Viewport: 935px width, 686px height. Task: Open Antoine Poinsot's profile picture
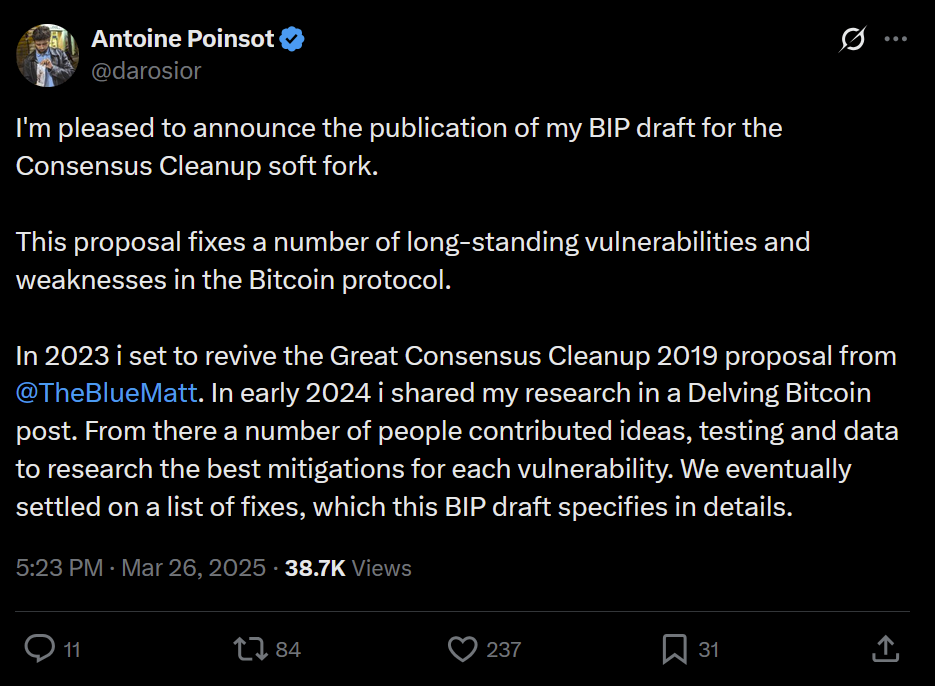coord(47,55)
